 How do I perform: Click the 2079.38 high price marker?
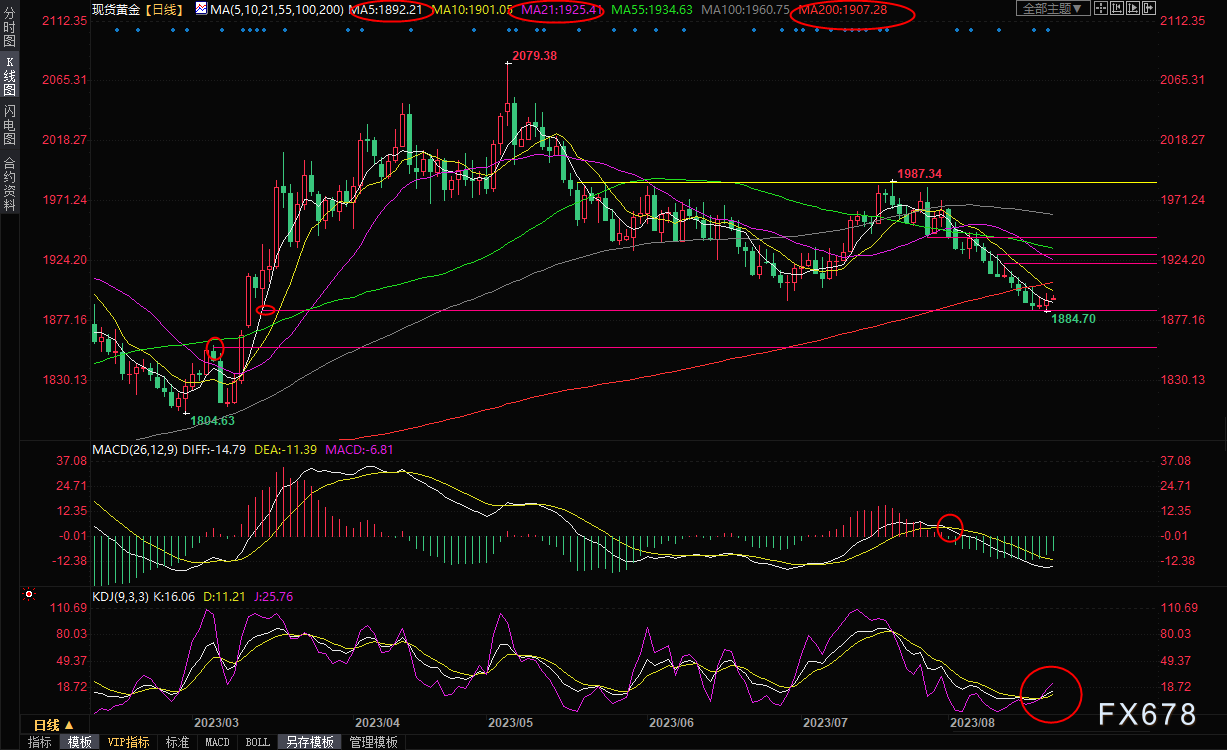pos(534,56)
